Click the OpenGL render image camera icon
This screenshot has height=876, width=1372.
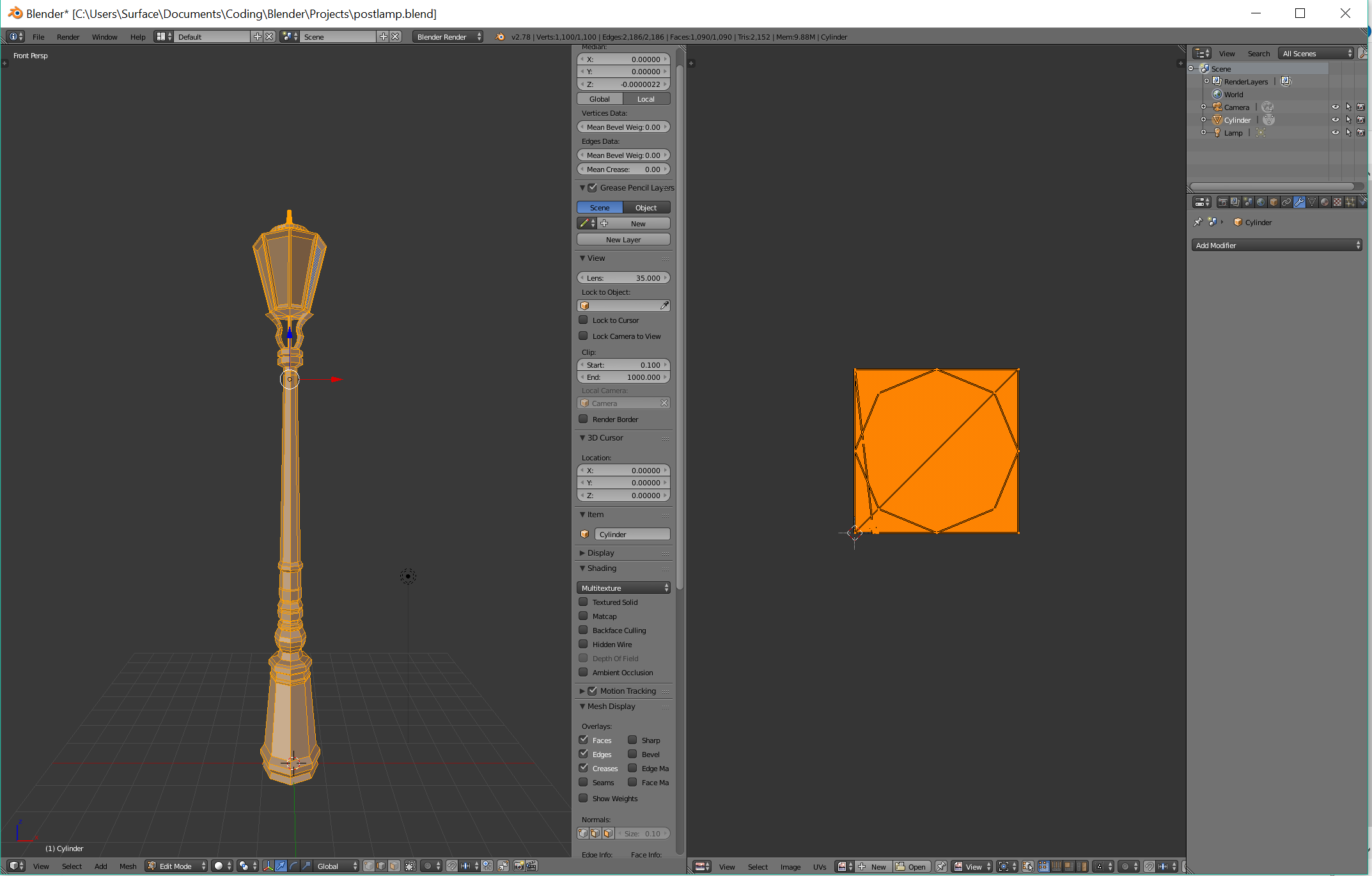point(518,866)
